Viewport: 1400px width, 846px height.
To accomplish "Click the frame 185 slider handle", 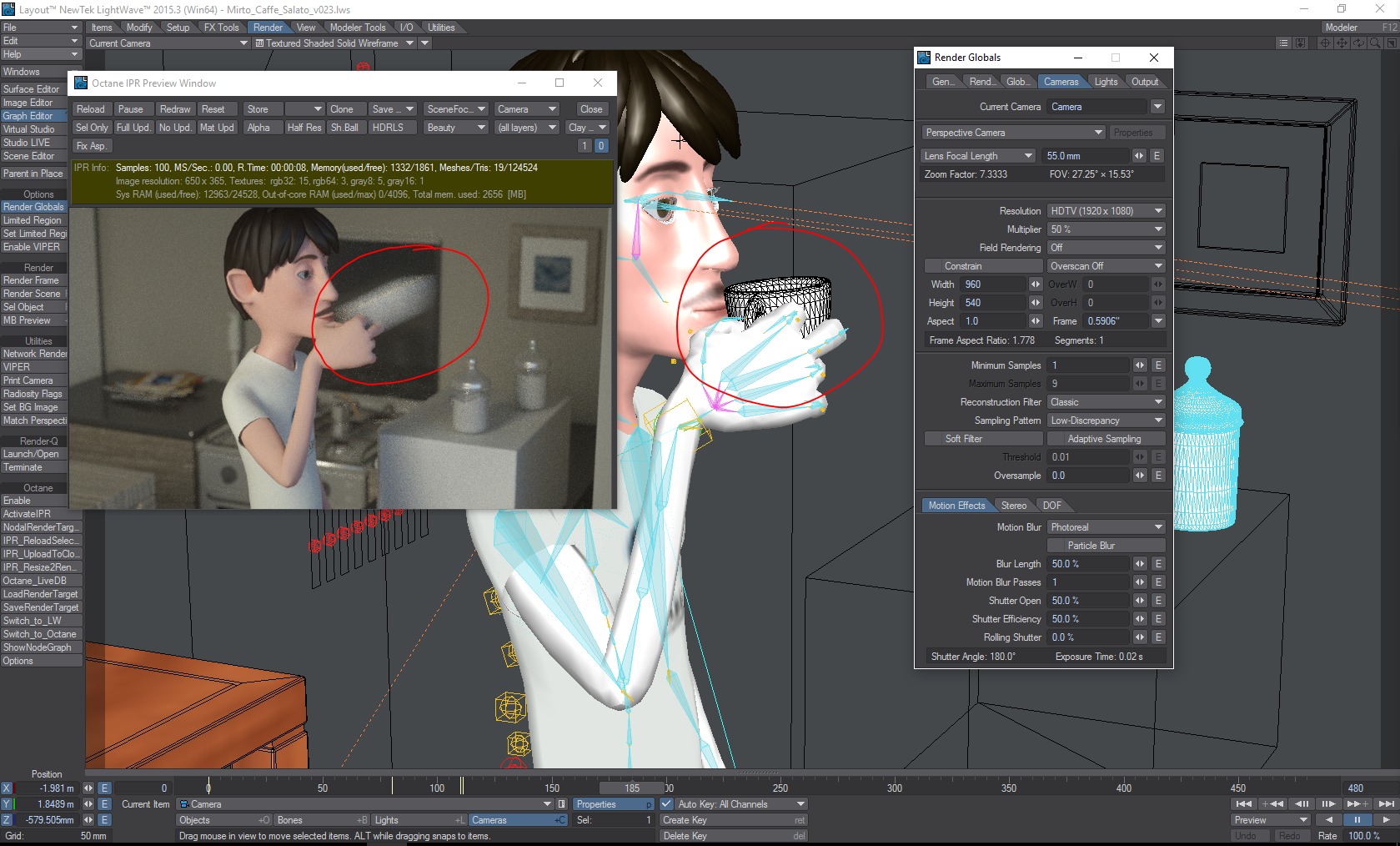I will pos(632,788).
